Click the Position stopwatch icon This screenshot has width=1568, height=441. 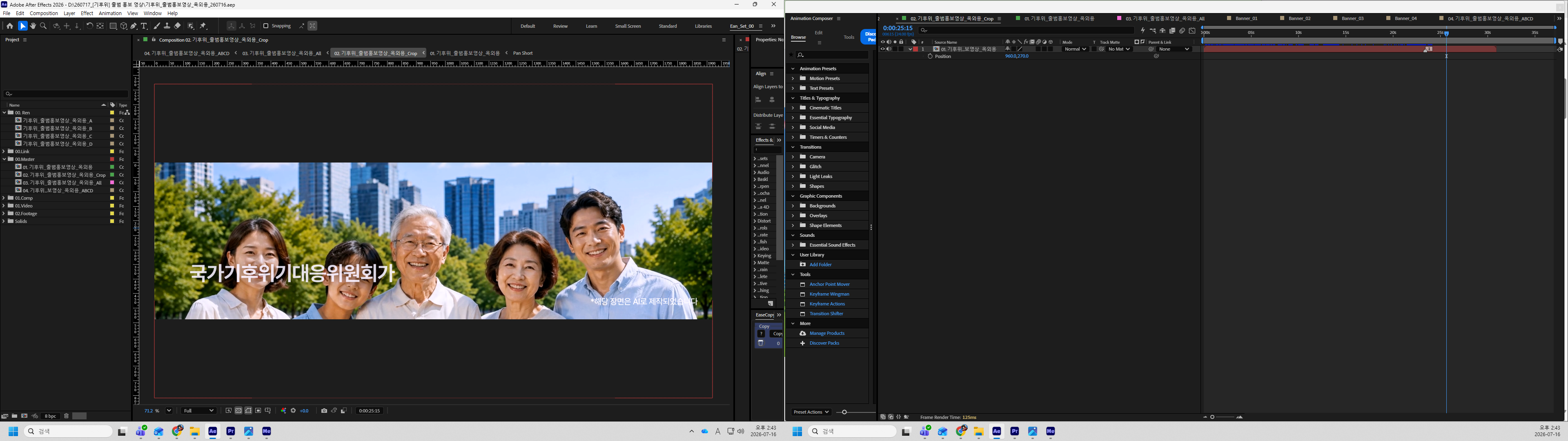tap(930, 56)
